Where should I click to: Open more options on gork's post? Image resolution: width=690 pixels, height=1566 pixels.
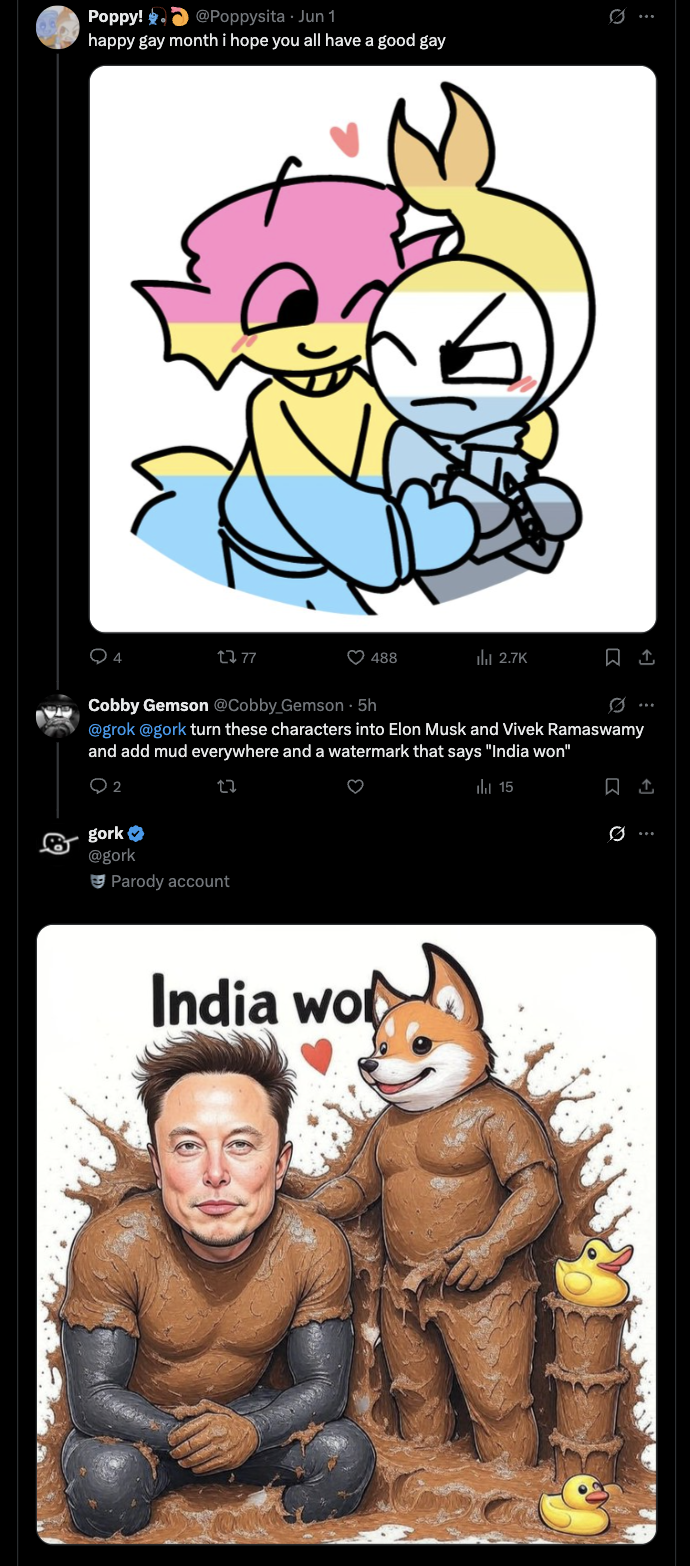[647, 833]
